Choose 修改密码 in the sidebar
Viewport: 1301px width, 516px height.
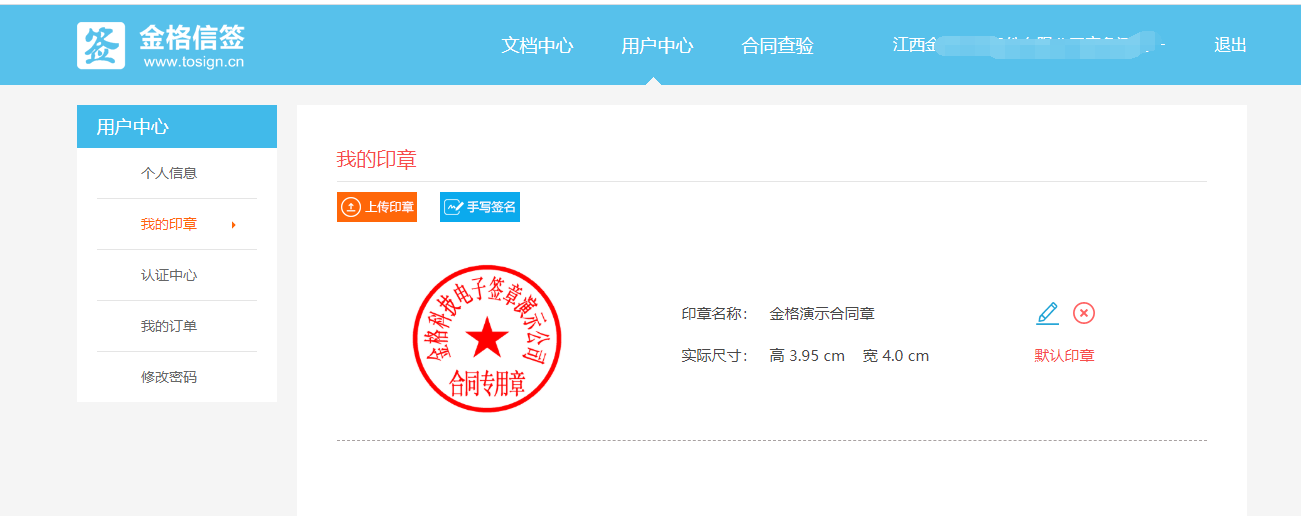(169, 377)
